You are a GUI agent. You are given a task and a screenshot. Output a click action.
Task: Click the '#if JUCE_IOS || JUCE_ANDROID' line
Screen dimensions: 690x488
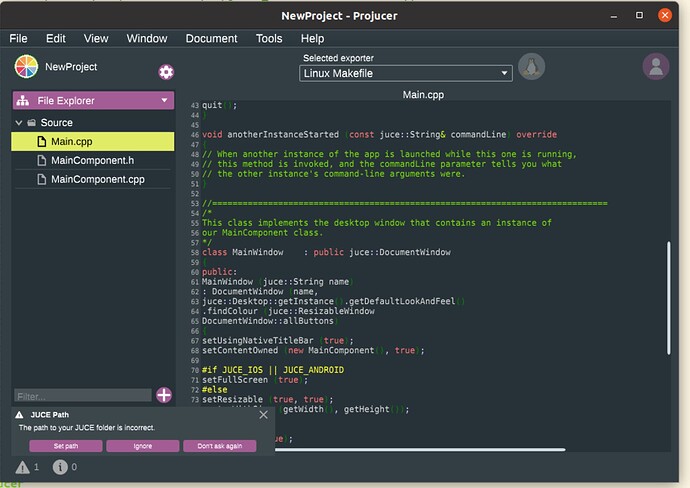[273, 370]
